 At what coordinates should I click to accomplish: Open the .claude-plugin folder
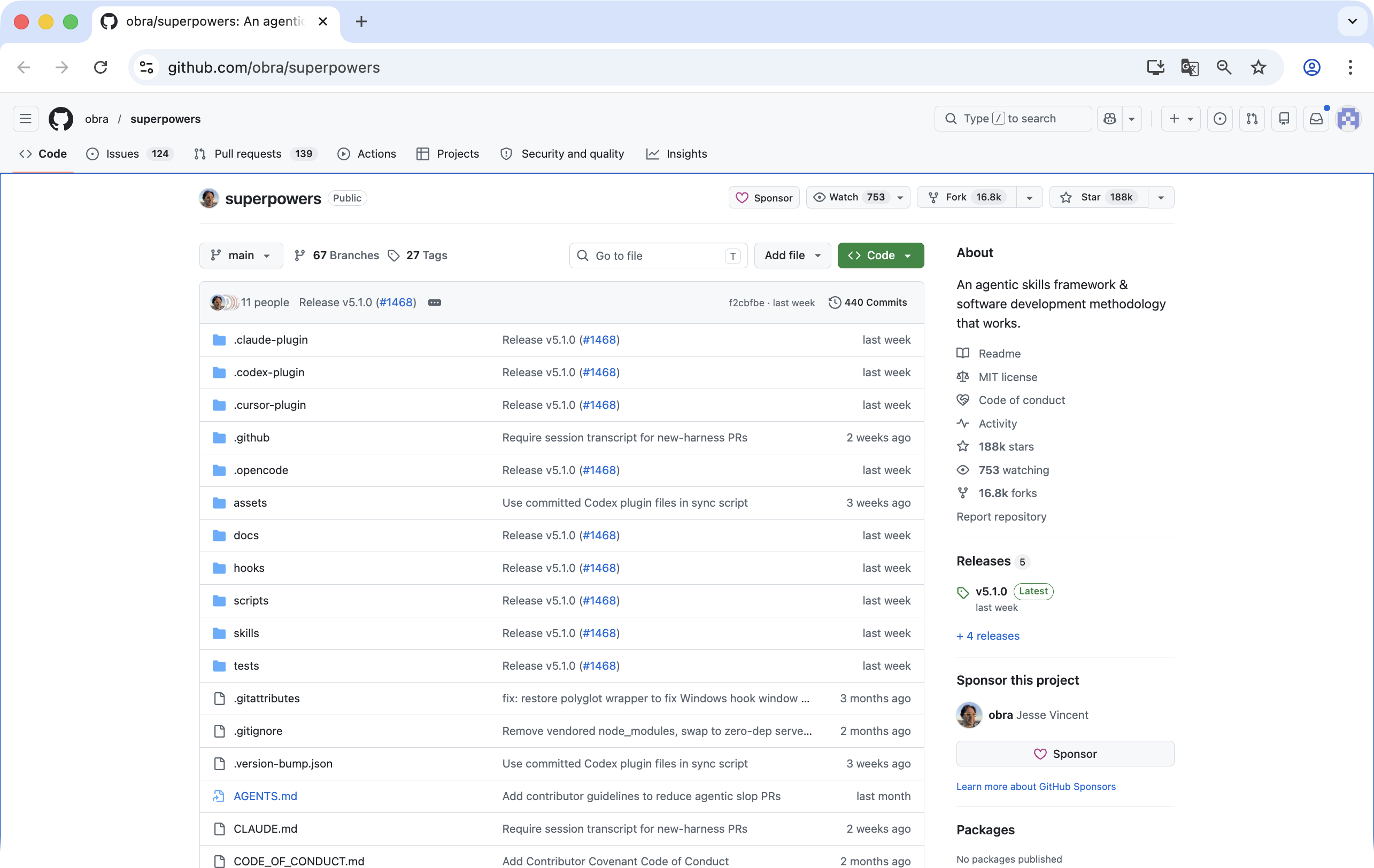[271, 340]
